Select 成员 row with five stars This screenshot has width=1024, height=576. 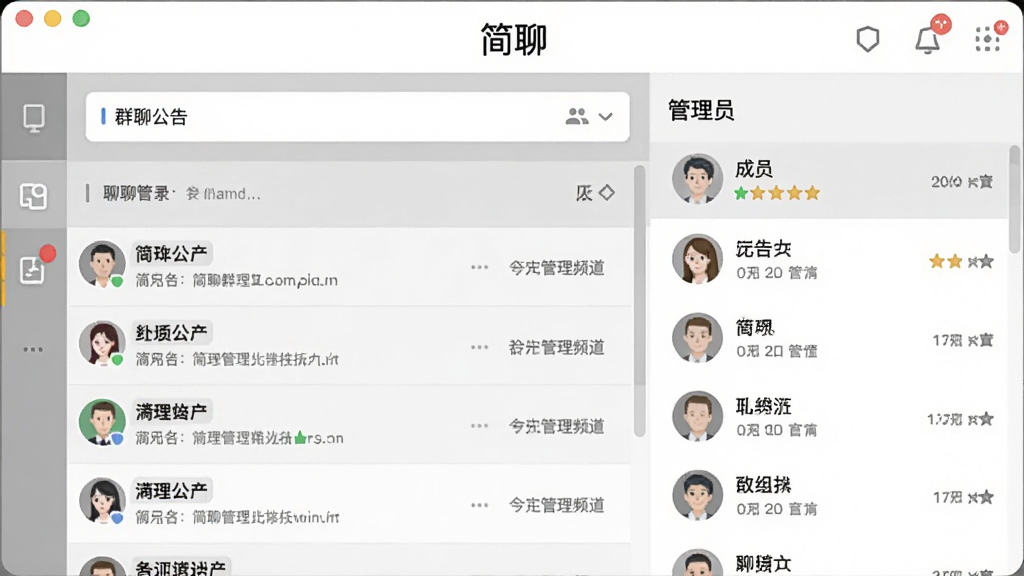coord(829,180)
